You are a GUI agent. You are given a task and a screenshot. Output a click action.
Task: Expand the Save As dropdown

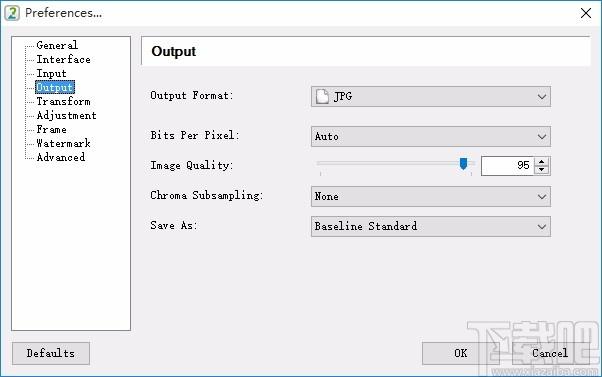431,227
